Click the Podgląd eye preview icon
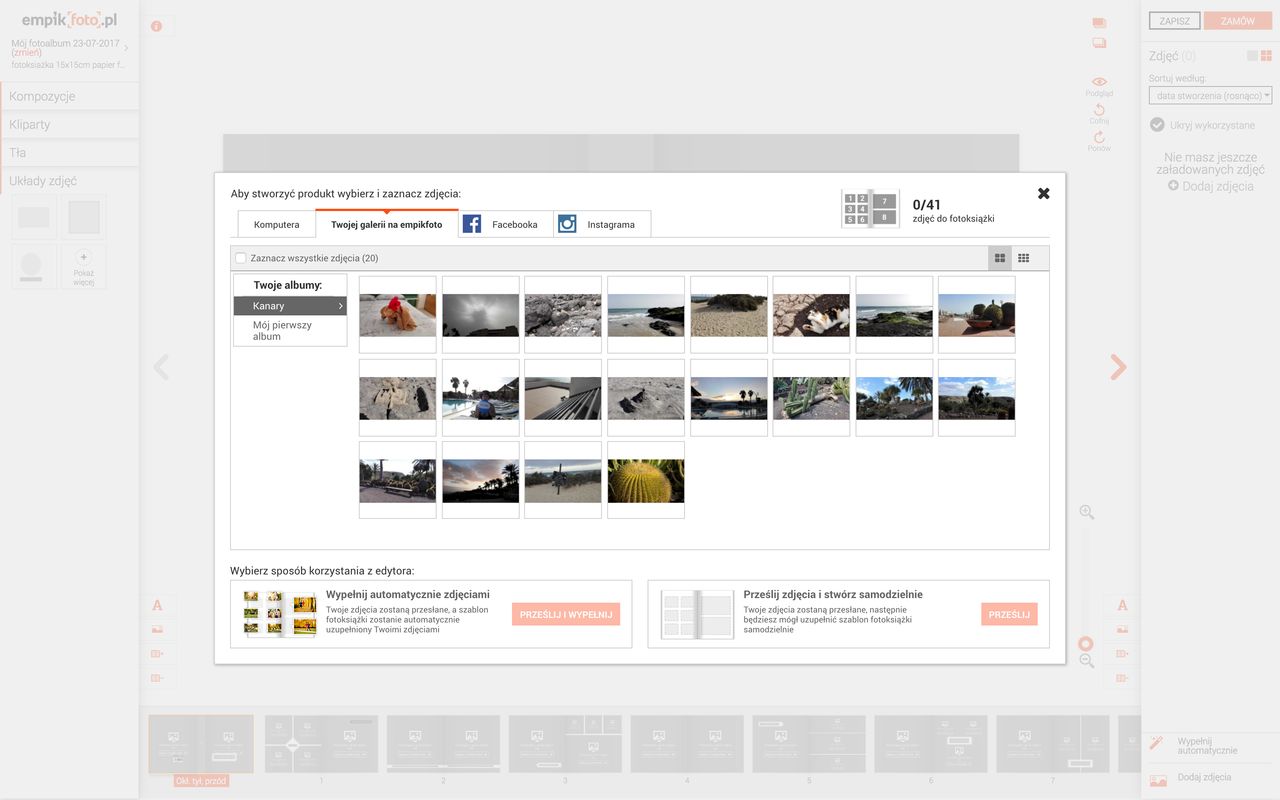This screenshot has width=1280, height=800. click(x=1099, y=82)
